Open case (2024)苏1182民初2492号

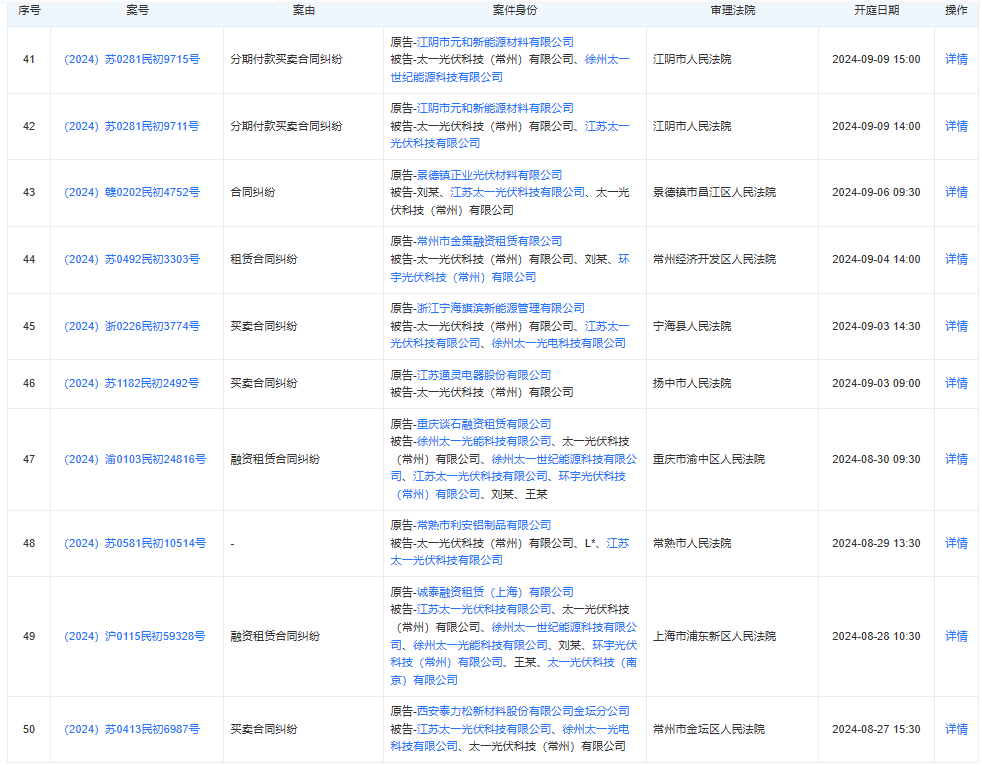(131, 383)
